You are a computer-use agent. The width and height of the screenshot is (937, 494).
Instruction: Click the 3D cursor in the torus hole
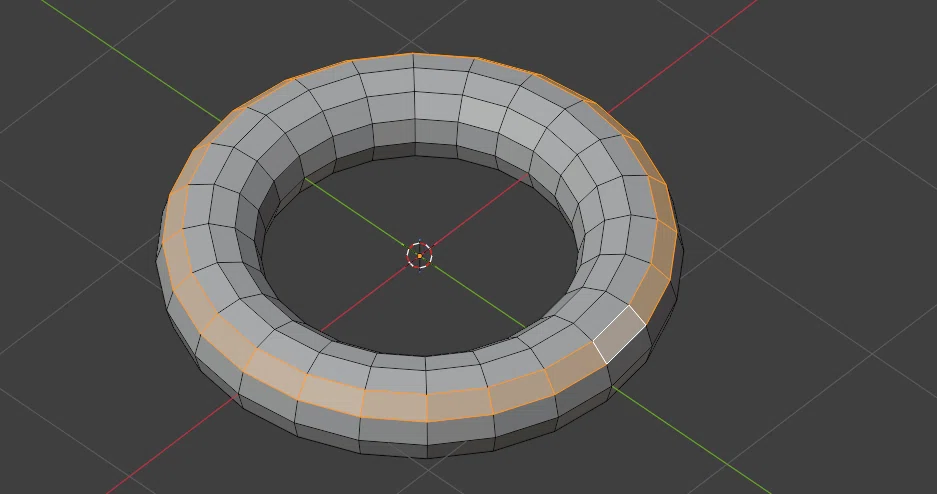[419, 256]
